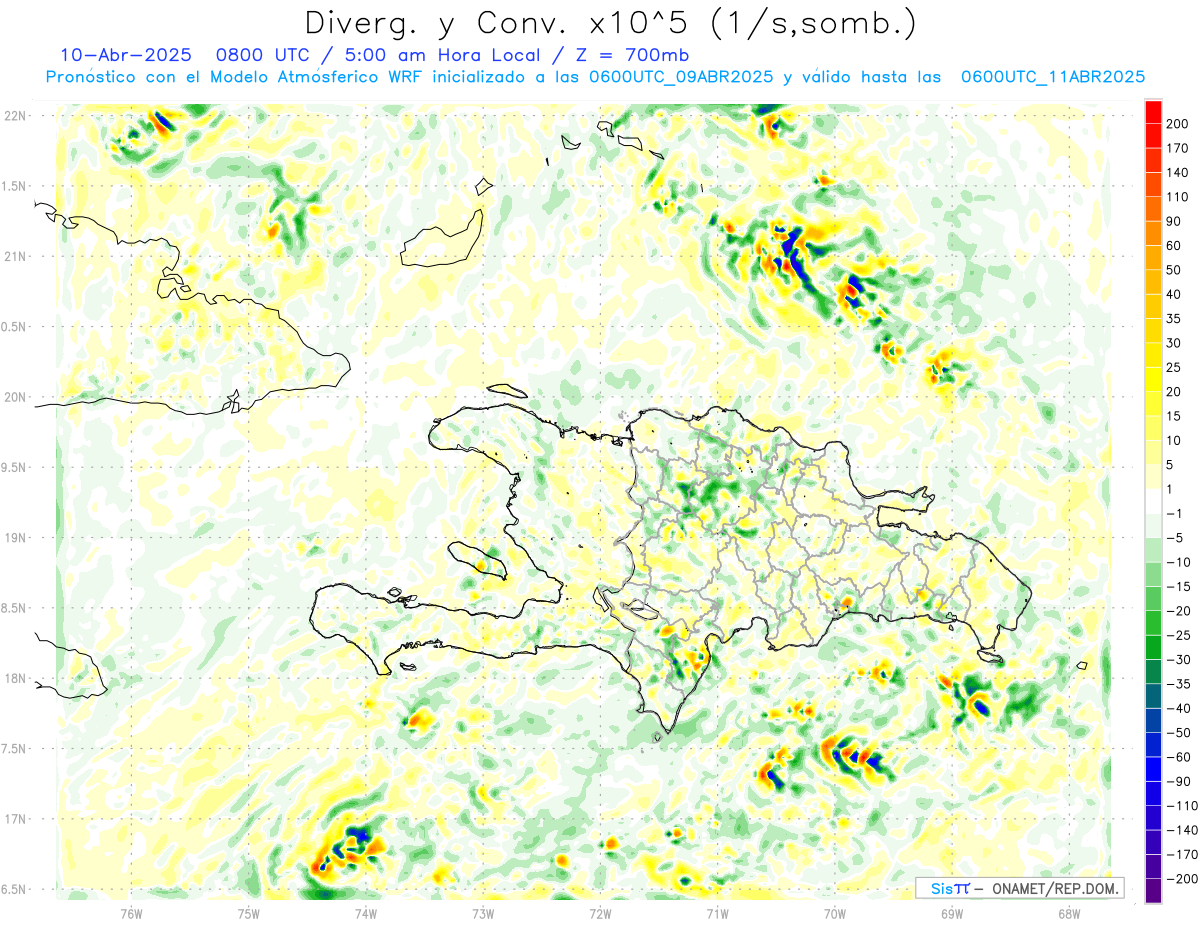Viewport: 1200px width, 927px height.
Task: Click the '70W' longitude label
Action: pyautogui.click(x=835, y=913)
